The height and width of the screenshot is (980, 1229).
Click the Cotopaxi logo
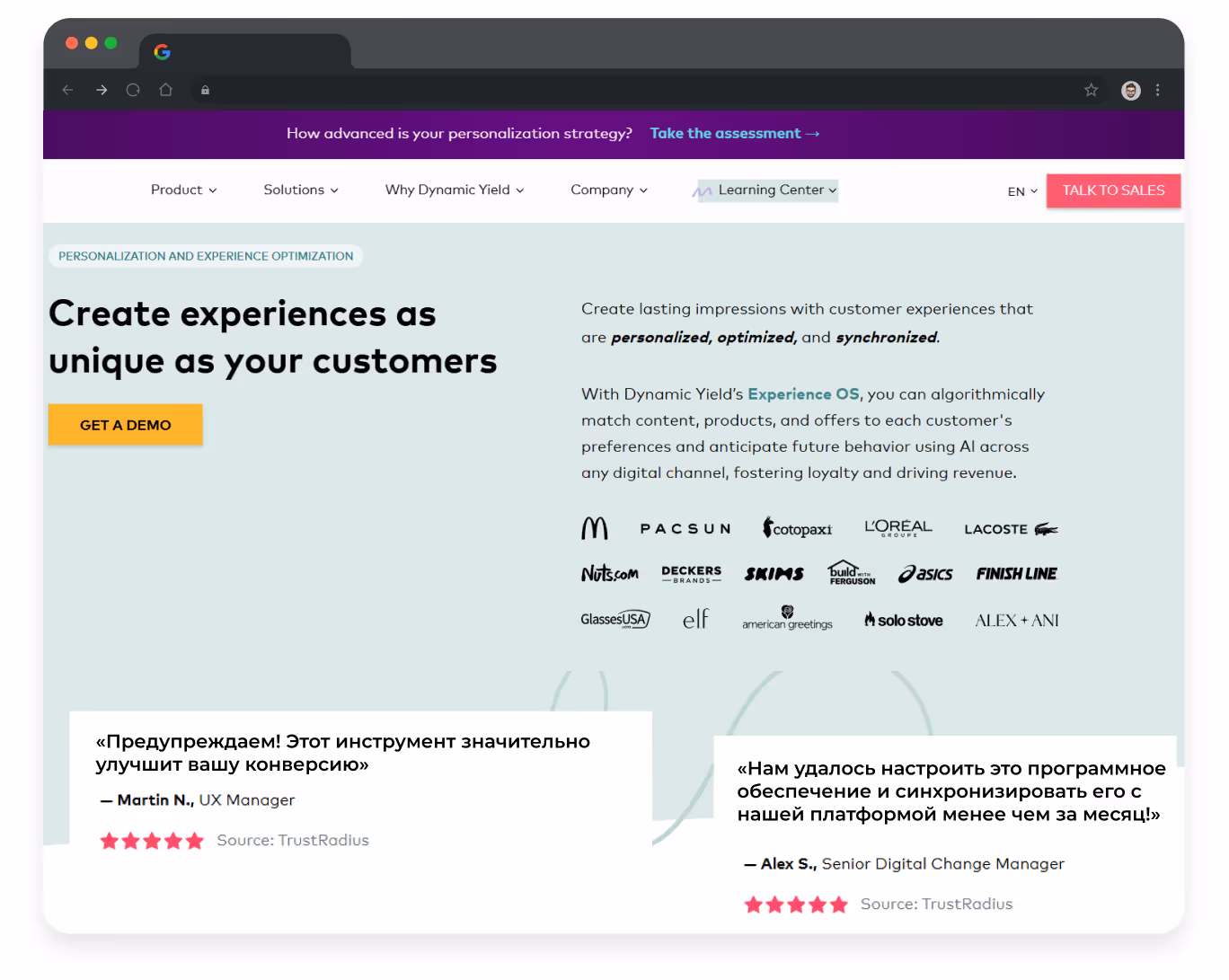(x=798, y=528)
